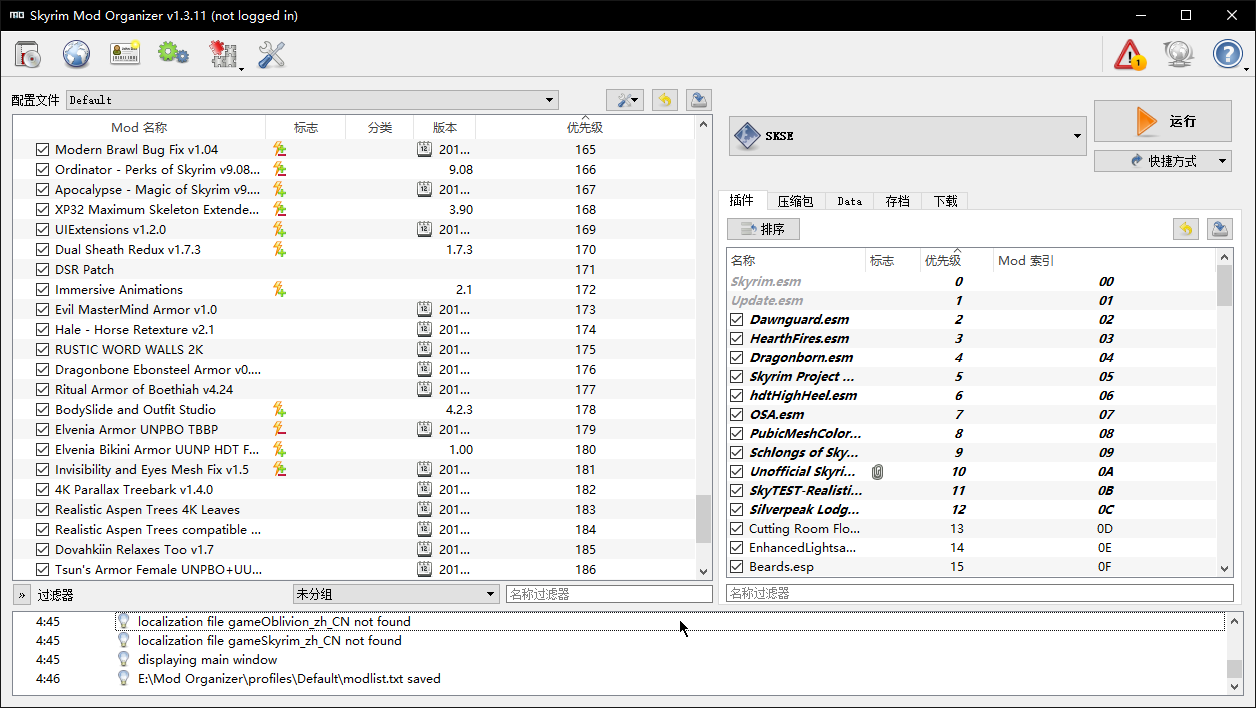Click the lightbulb icon beside displaying main window
Viewport: 1256px width, 708px height.
pyautogui.click(x=124, y=659)
